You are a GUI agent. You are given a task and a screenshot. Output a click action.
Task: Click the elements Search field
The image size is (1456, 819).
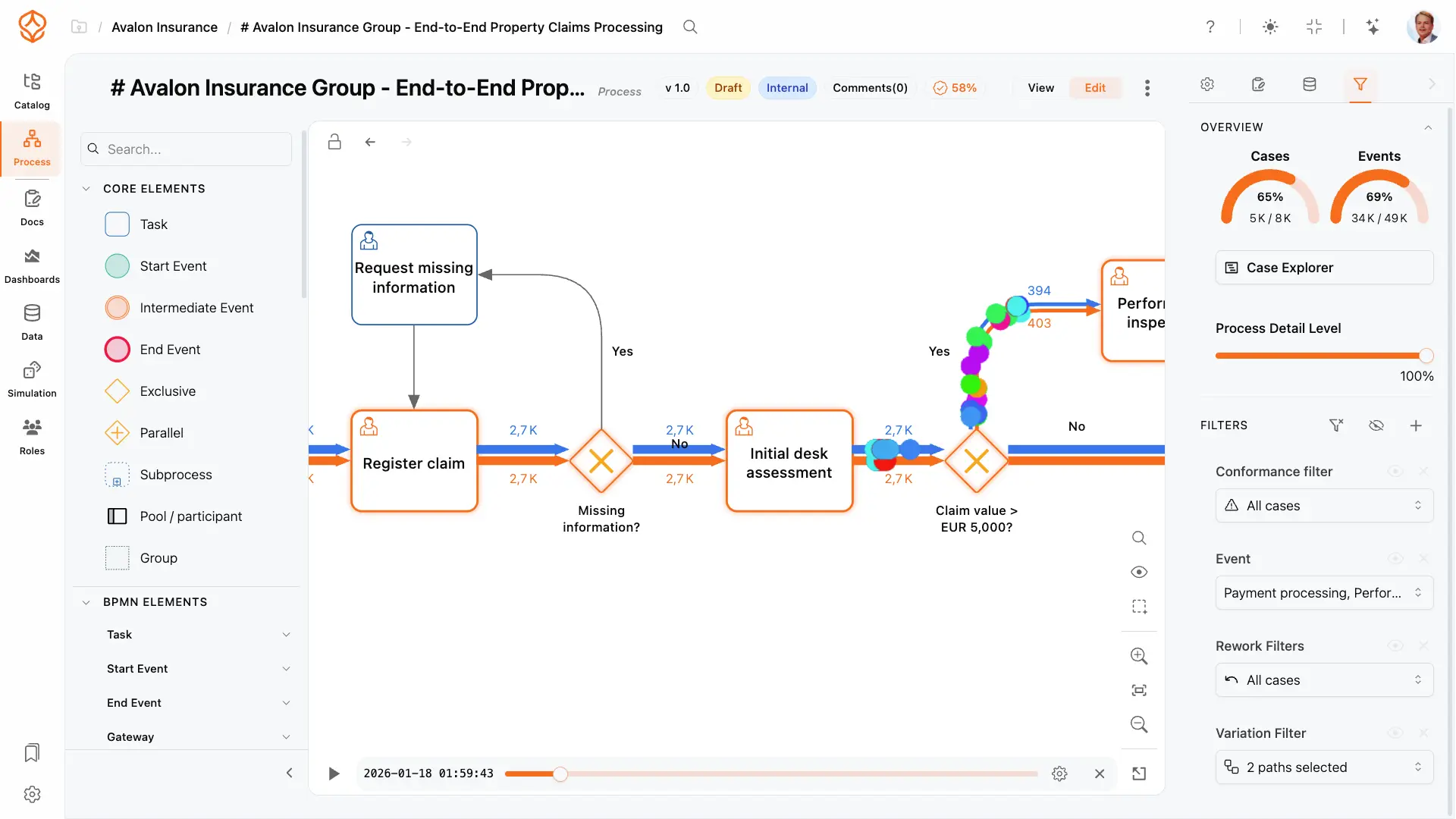pos(186,149)
